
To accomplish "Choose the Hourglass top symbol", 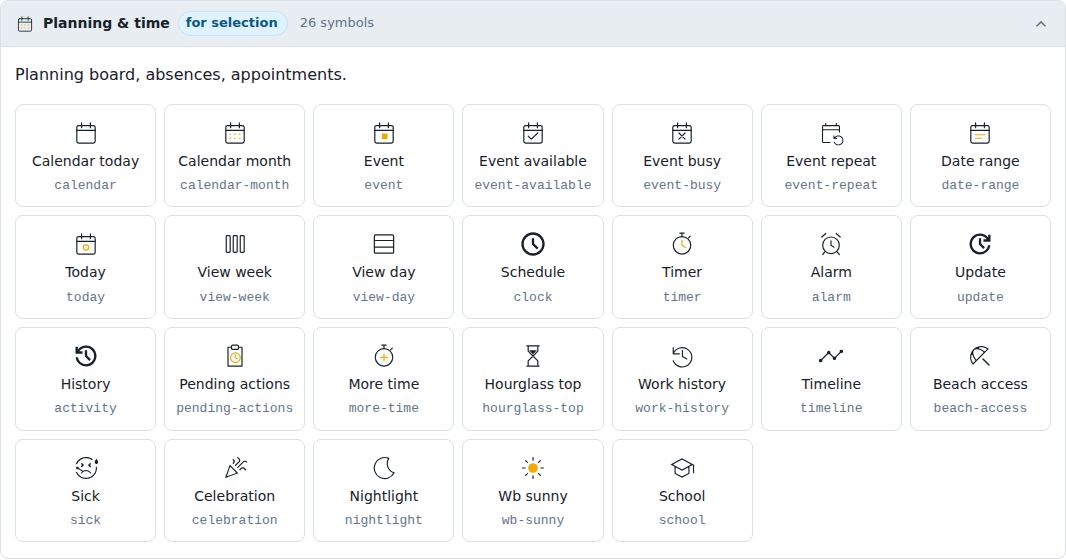I will point(533,379).
